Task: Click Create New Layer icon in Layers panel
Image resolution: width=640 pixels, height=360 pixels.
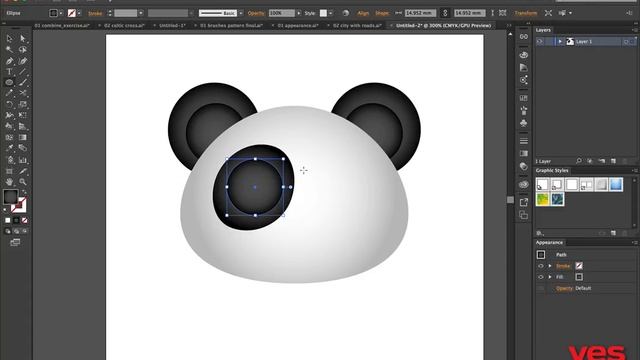Action: click(613, 161)
